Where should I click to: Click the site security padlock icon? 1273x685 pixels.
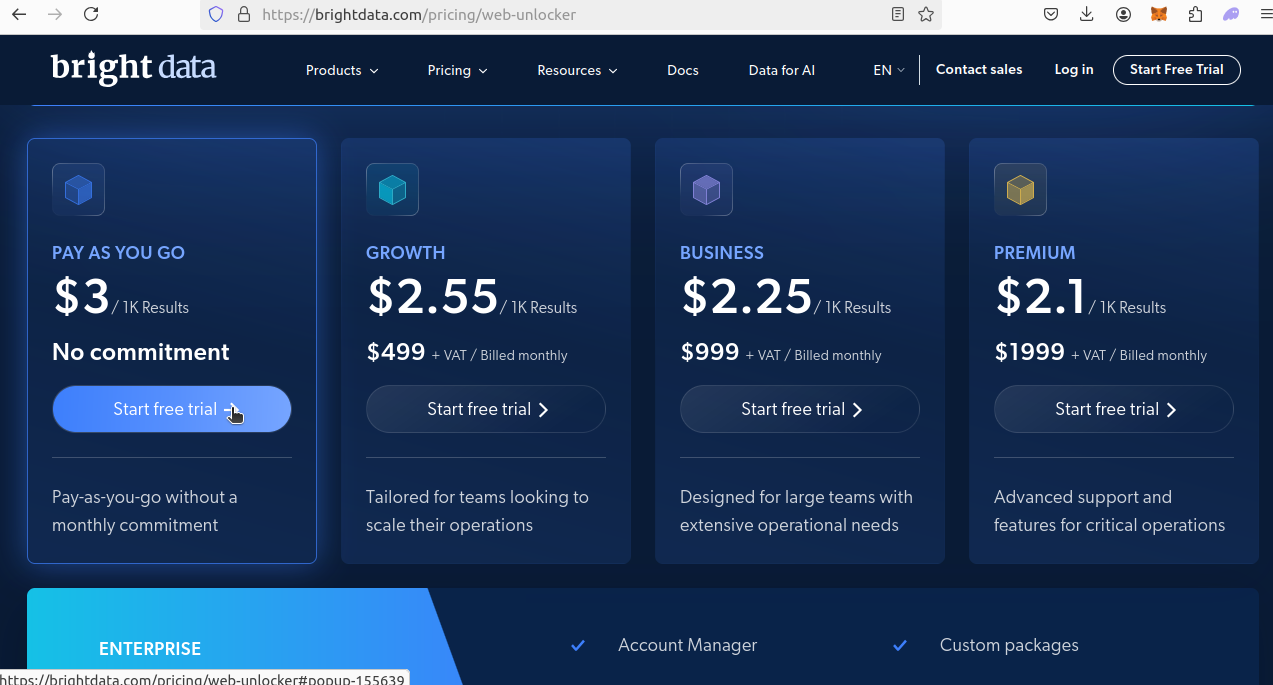(243, 15)
